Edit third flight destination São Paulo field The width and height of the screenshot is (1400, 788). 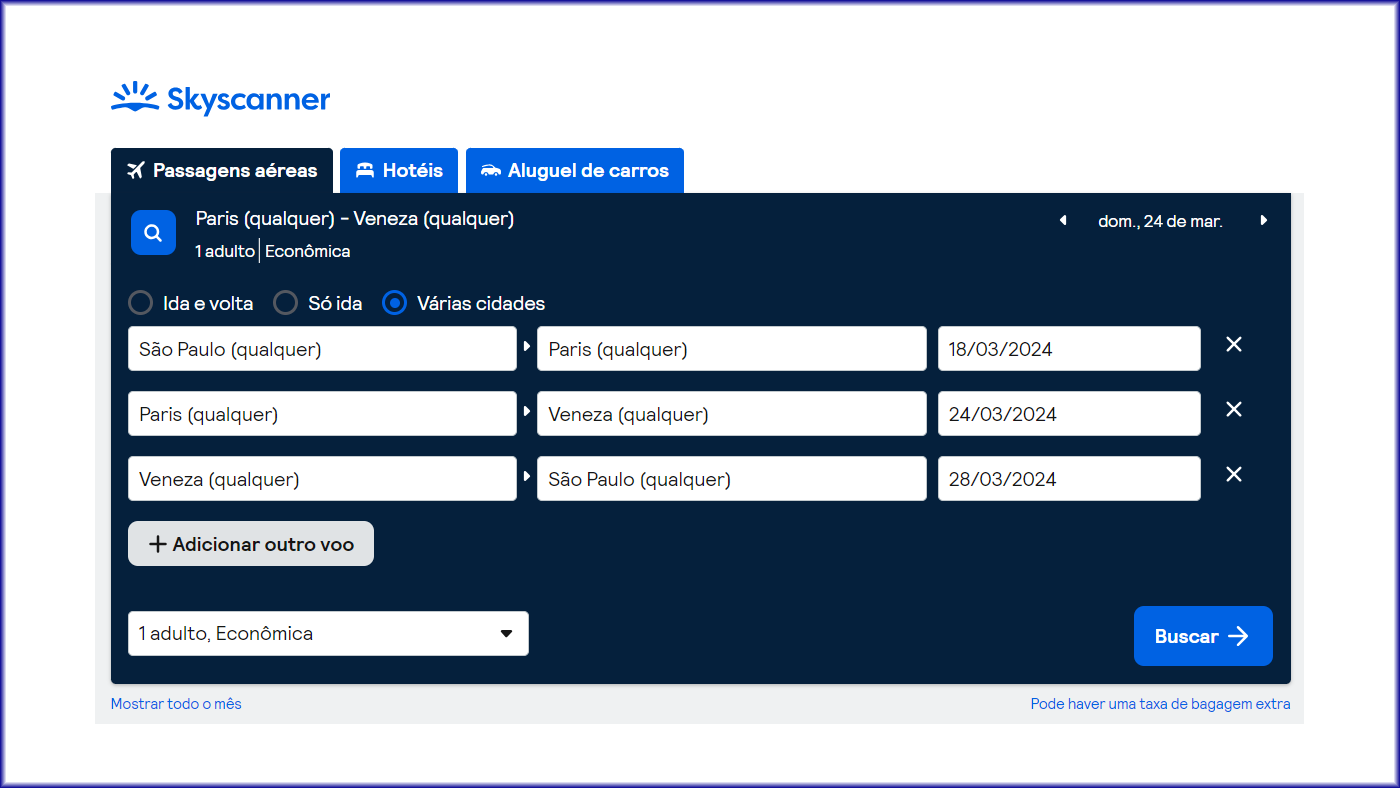coord(732,479)
